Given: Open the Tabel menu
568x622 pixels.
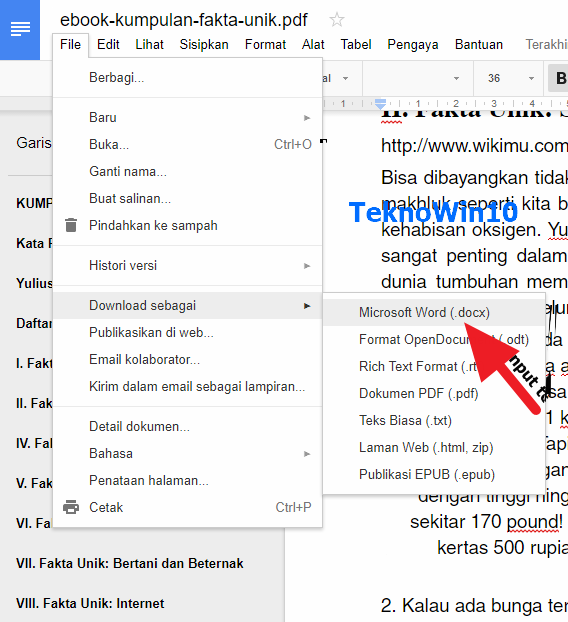Looking at the screenshot, I should point(356,44).
